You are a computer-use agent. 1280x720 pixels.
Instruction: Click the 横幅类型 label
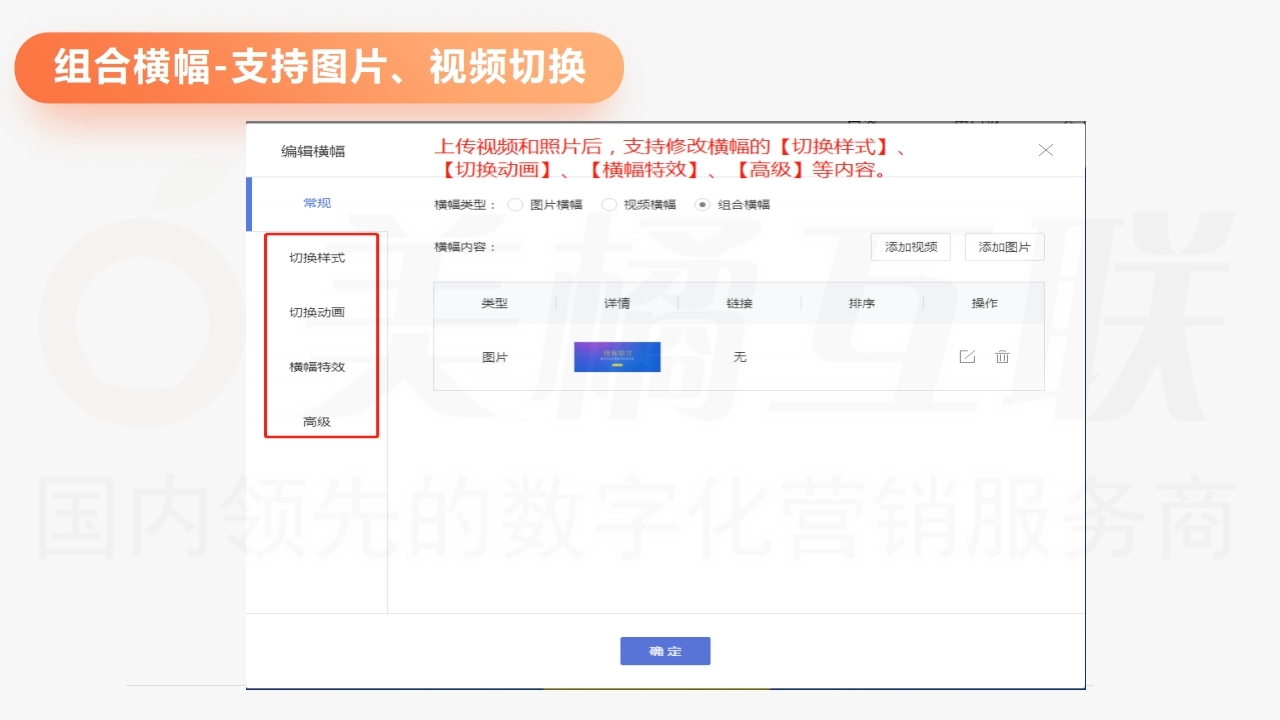click(x=466, y=204)
